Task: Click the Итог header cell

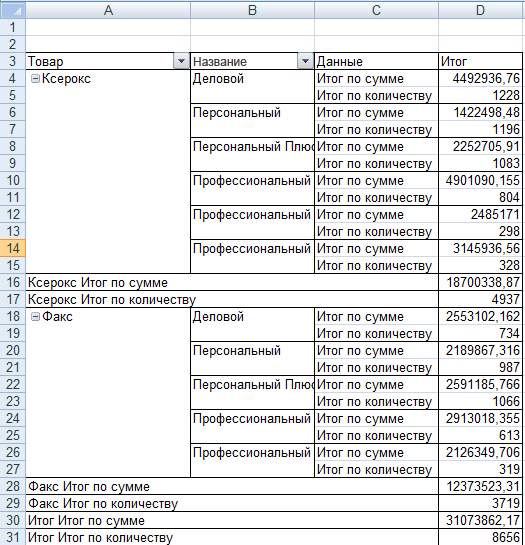Action: [x=480, y=61]
